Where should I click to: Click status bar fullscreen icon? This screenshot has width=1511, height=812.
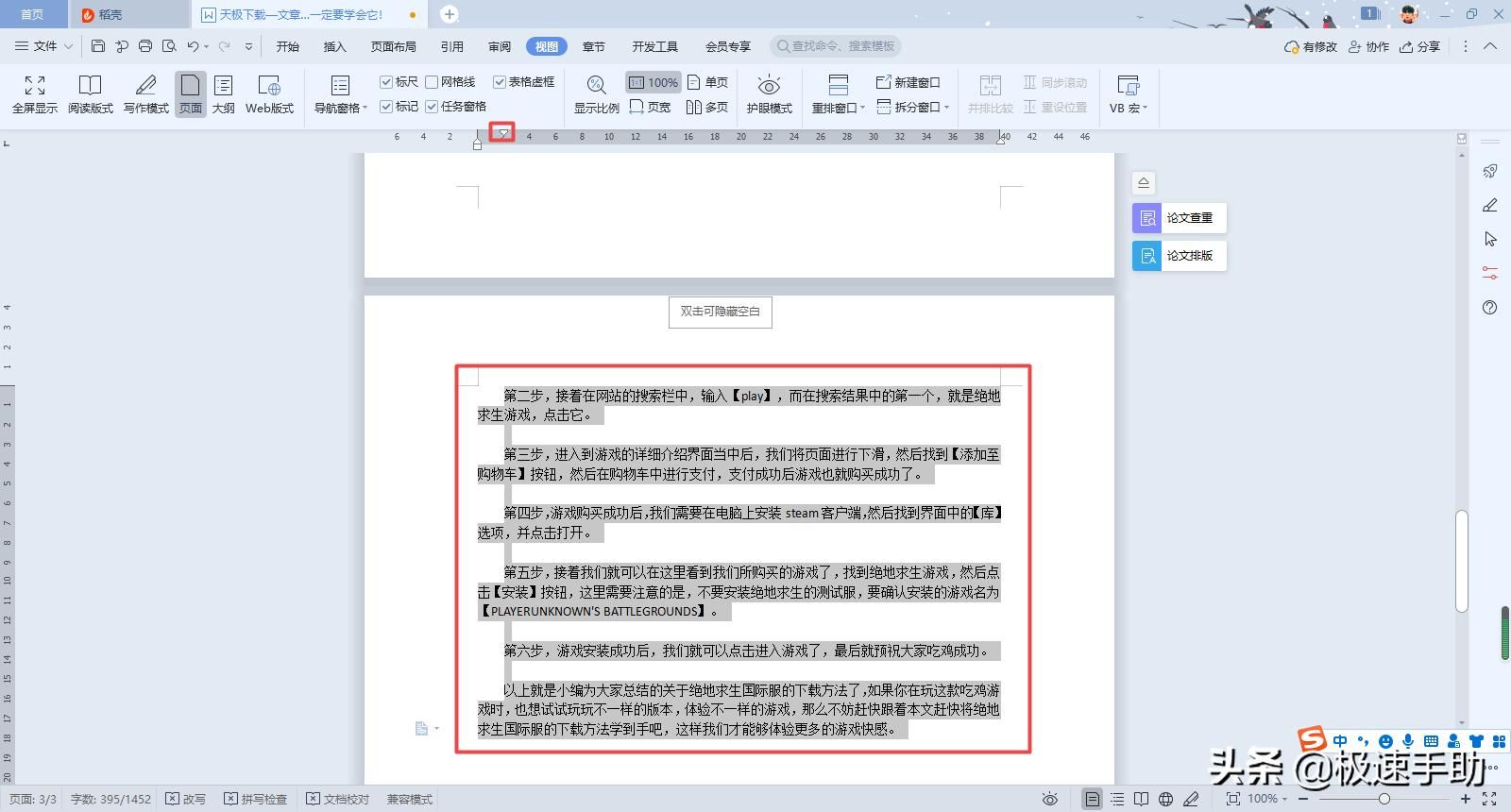click(x=1489, y=799)
